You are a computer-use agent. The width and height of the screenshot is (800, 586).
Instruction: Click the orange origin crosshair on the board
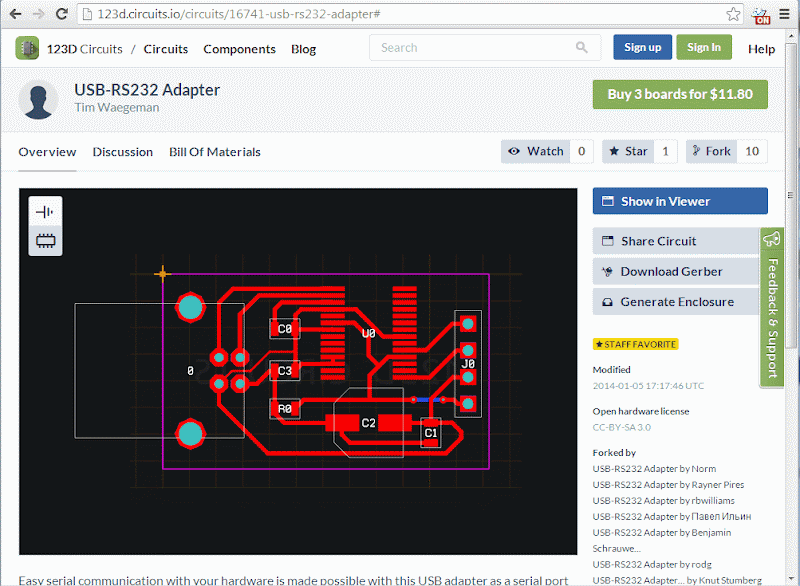(x=162, y=274)
